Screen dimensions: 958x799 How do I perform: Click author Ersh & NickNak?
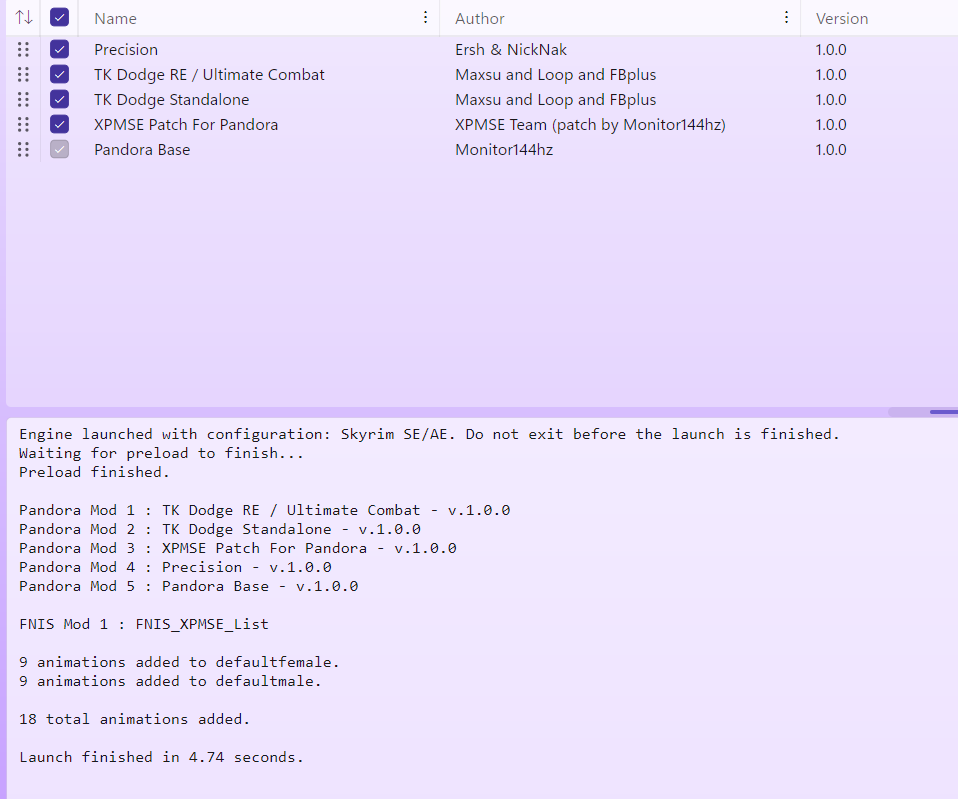(511, 49)
